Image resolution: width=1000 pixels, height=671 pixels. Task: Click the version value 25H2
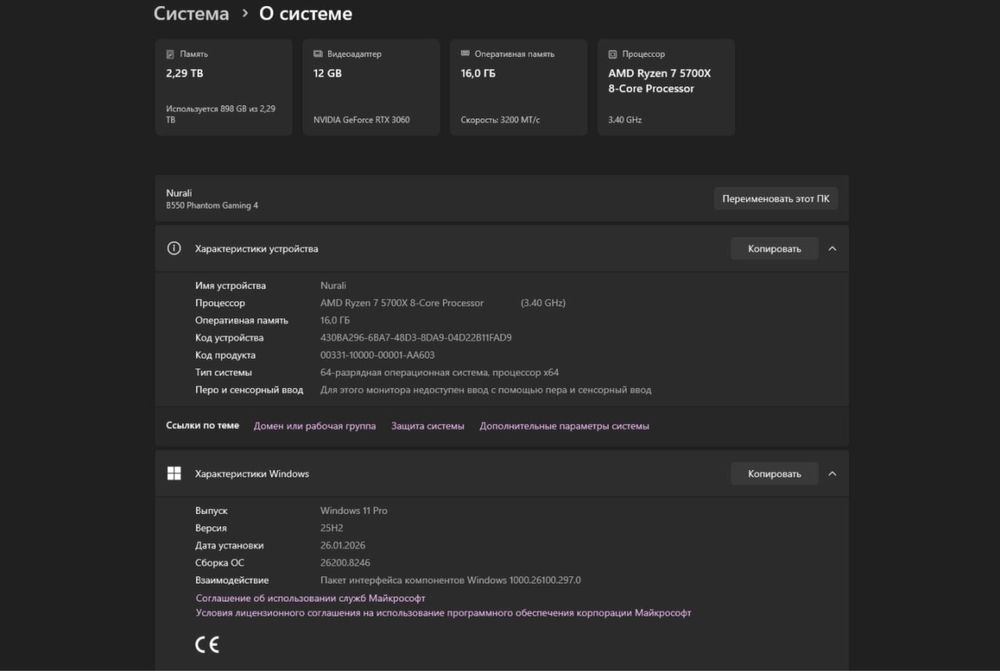[x=332, y=528]
